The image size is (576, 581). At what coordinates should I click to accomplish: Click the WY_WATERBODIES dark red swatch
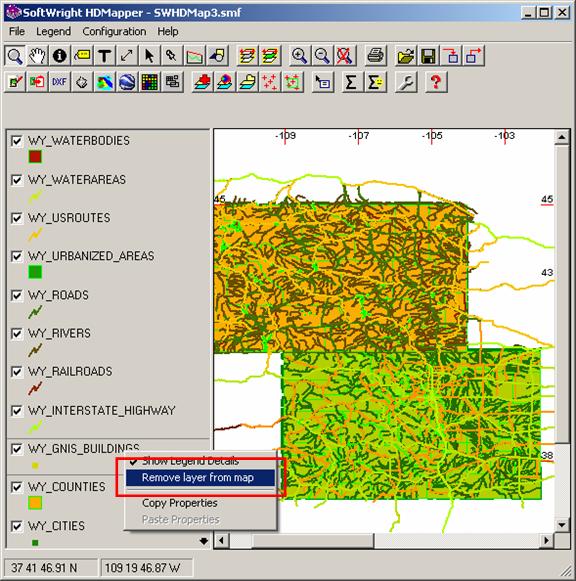35,156
